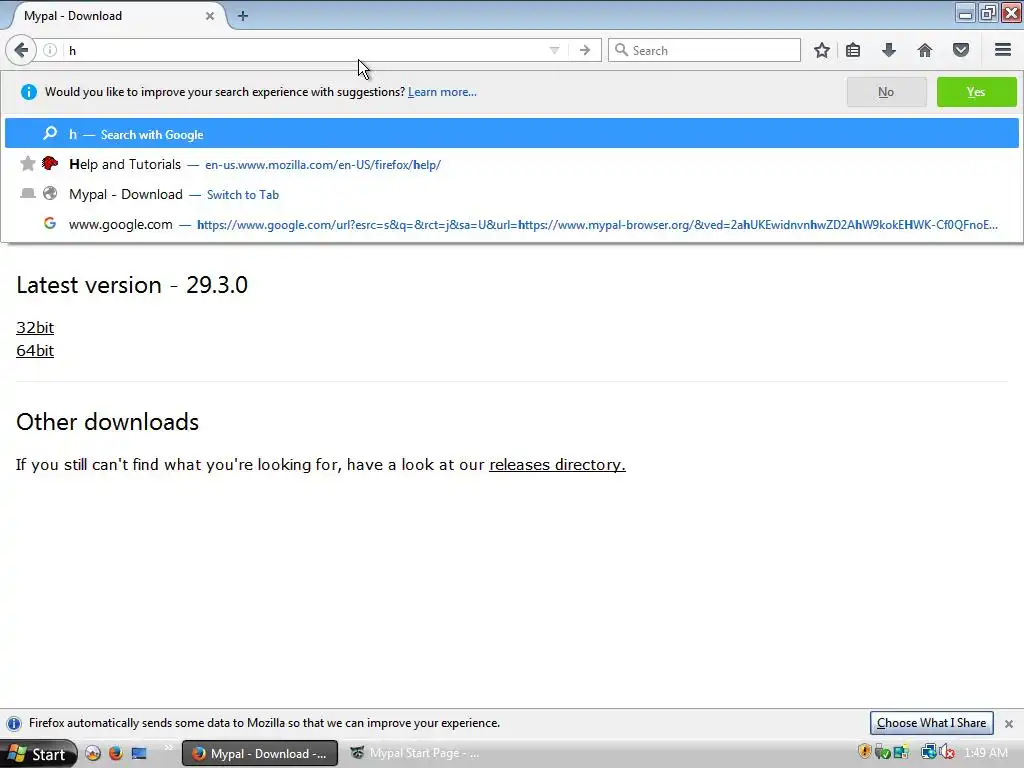Click the Show Desktop quick launch icon
This screenshot has width=1024, height=768.
(139, 753)
